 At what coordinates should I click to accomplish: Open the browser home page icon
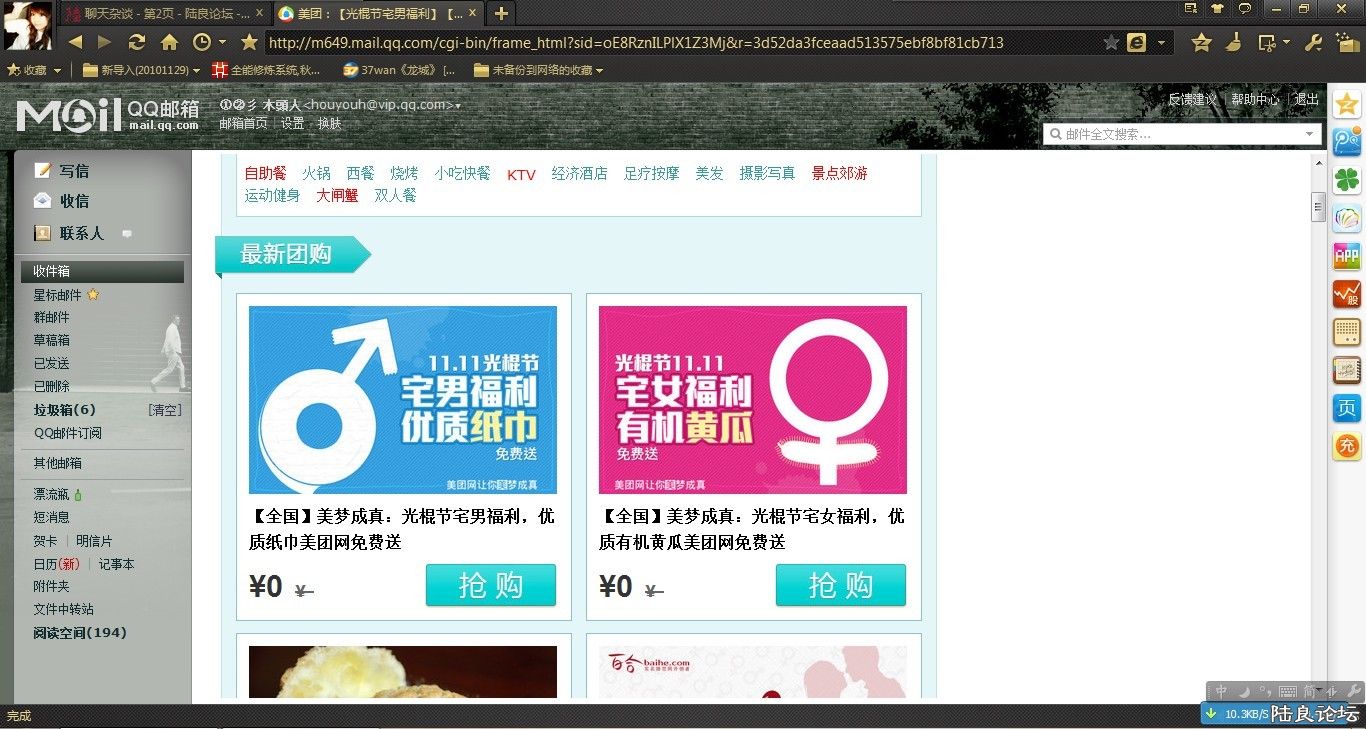click(169, 42)
